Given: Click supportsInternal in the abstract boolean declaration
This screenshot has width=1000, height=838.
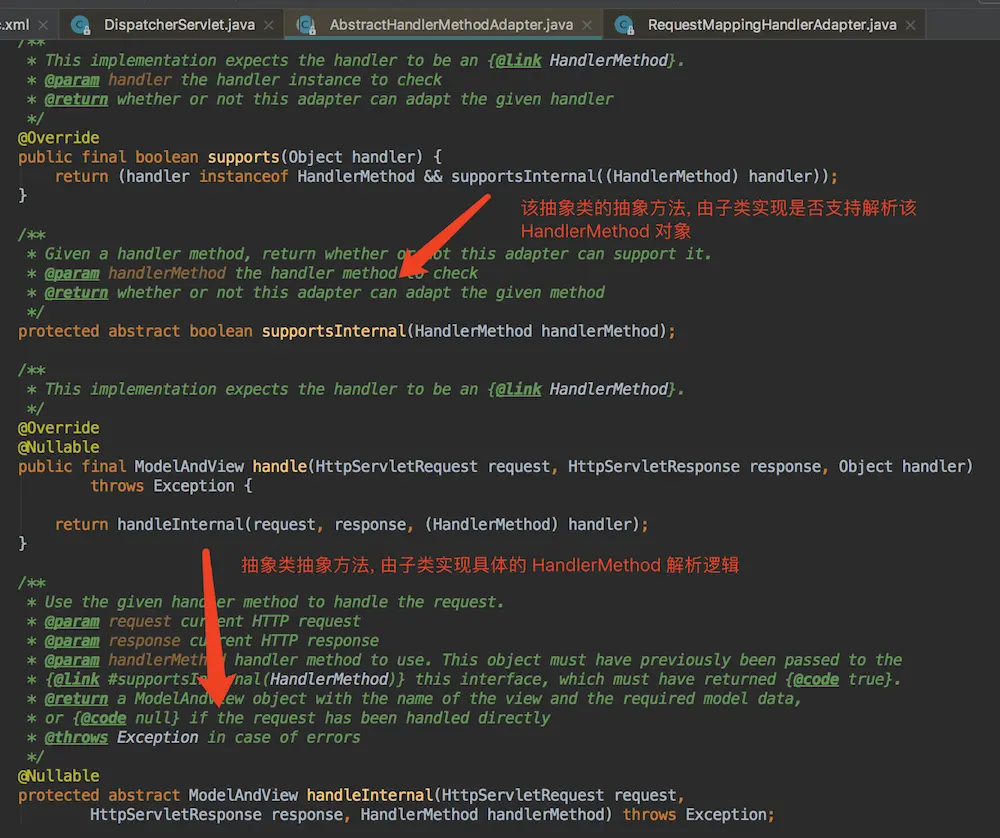Looking at the screenshot, I should point(332,331).
